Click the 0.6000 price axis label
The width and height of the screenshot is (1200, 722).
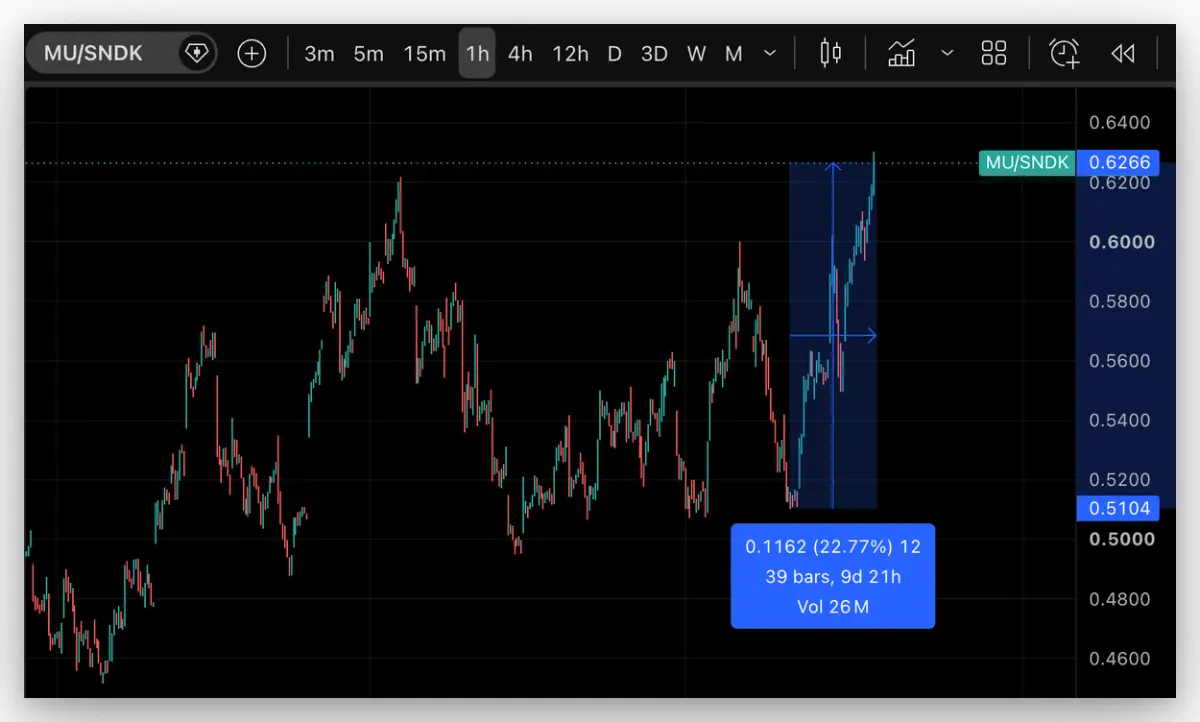click(1121, 242)
